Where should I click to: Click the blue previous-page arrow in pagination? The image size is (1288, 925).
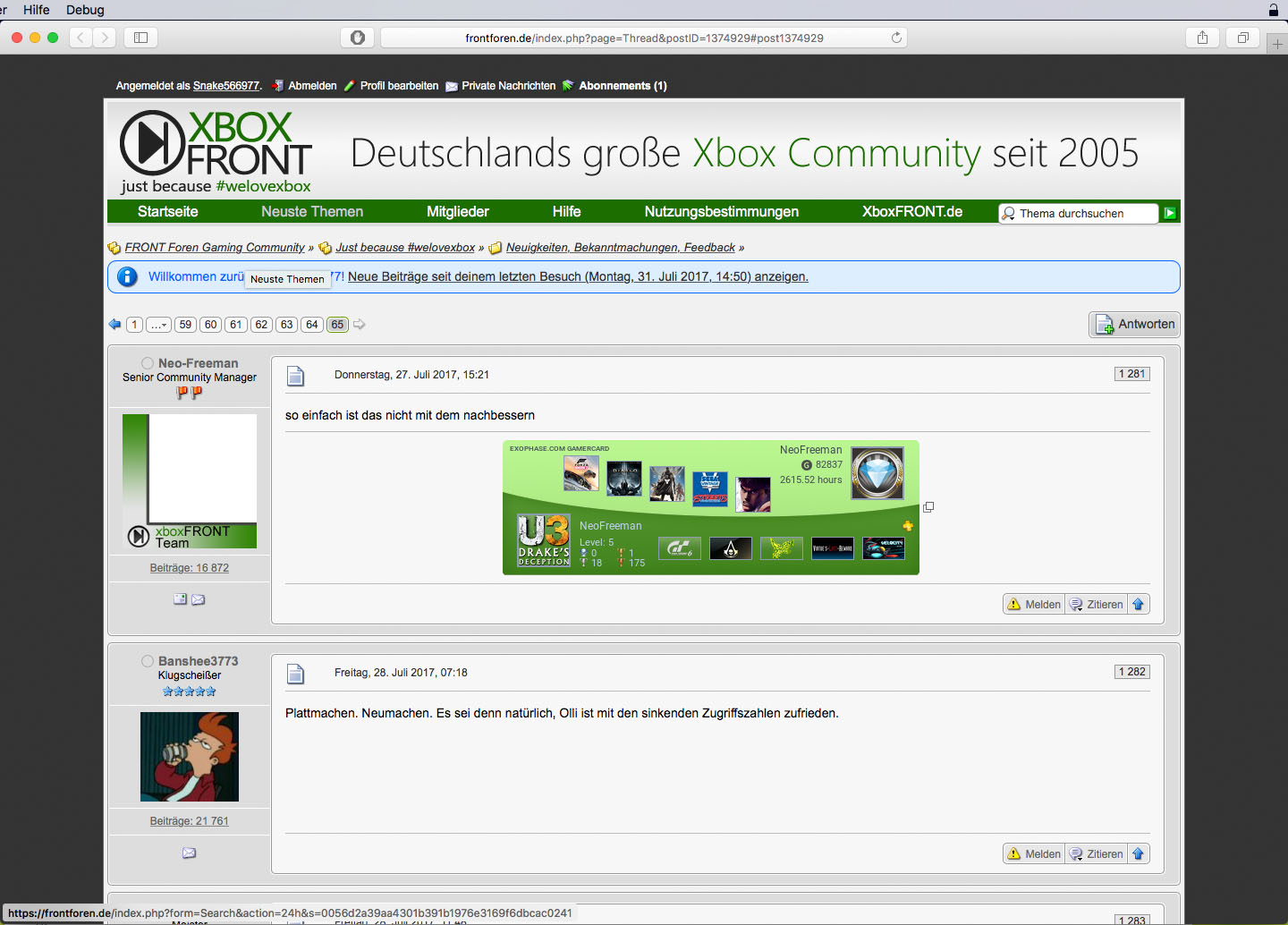(114, 325)
